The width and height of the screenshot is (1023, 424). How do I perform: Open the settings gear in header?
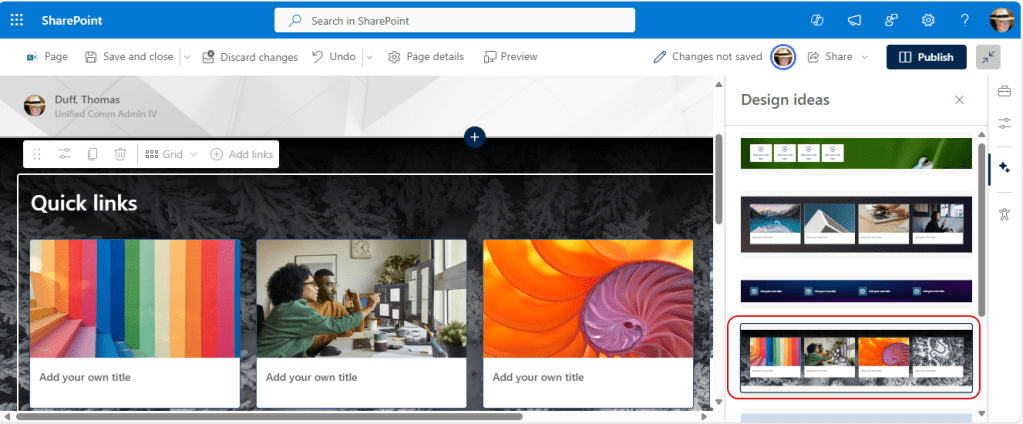tap(928, 20)
